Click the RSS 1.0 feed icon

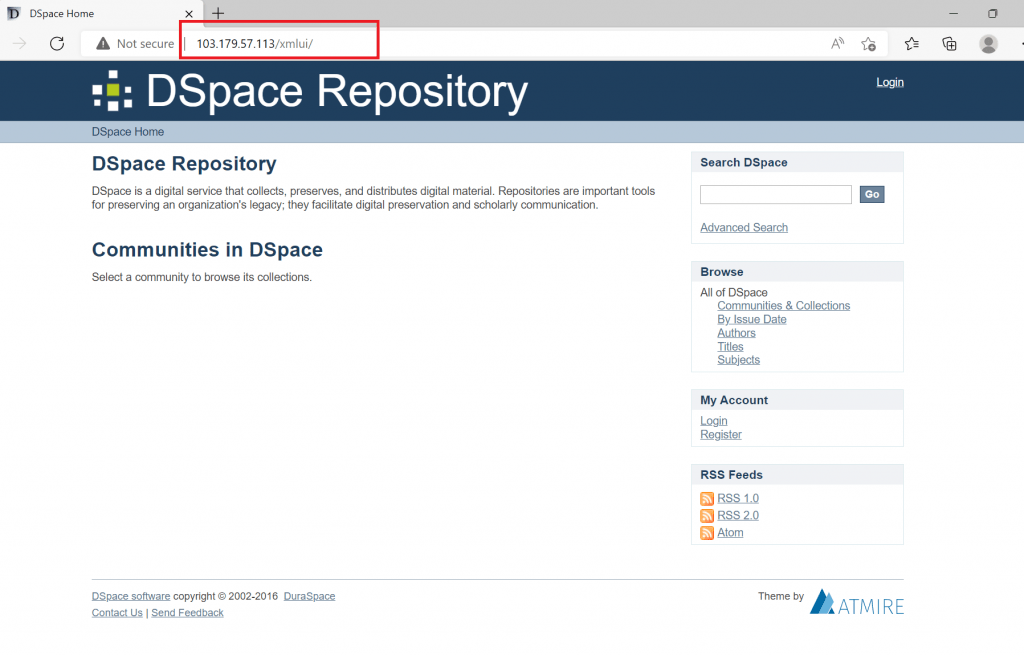(x=706, y=498)
